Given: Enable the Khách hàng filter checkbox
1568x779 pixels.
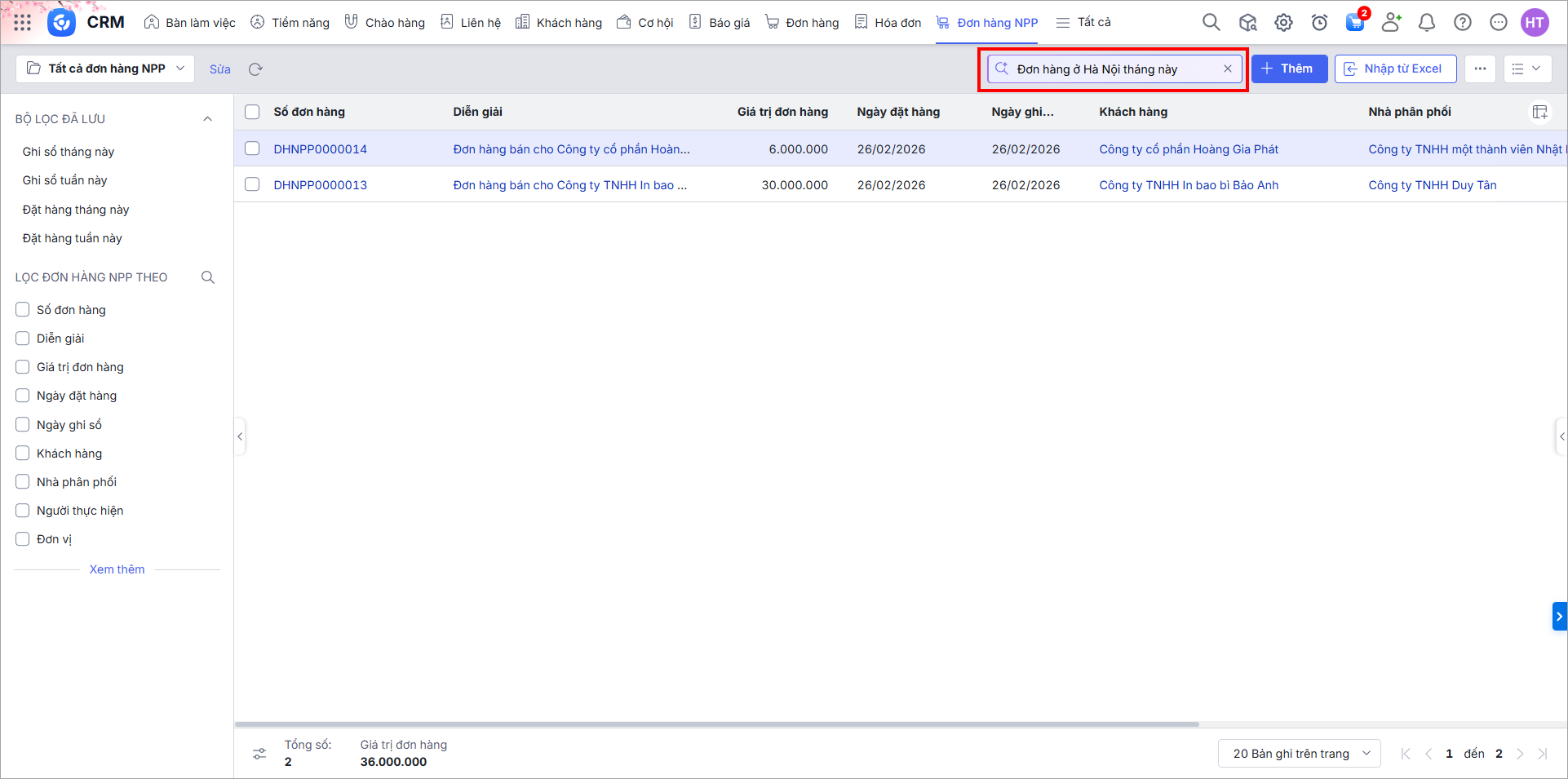Looking at the screenshot, I should 23,454.
